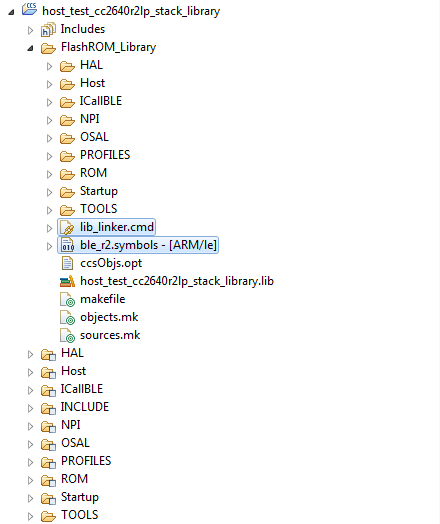Image resolution: width=440 pixels, height=524 pixels.
Task: Click OSAL folder icon under FlashROM_Library
Action: (x=67, y=138)
